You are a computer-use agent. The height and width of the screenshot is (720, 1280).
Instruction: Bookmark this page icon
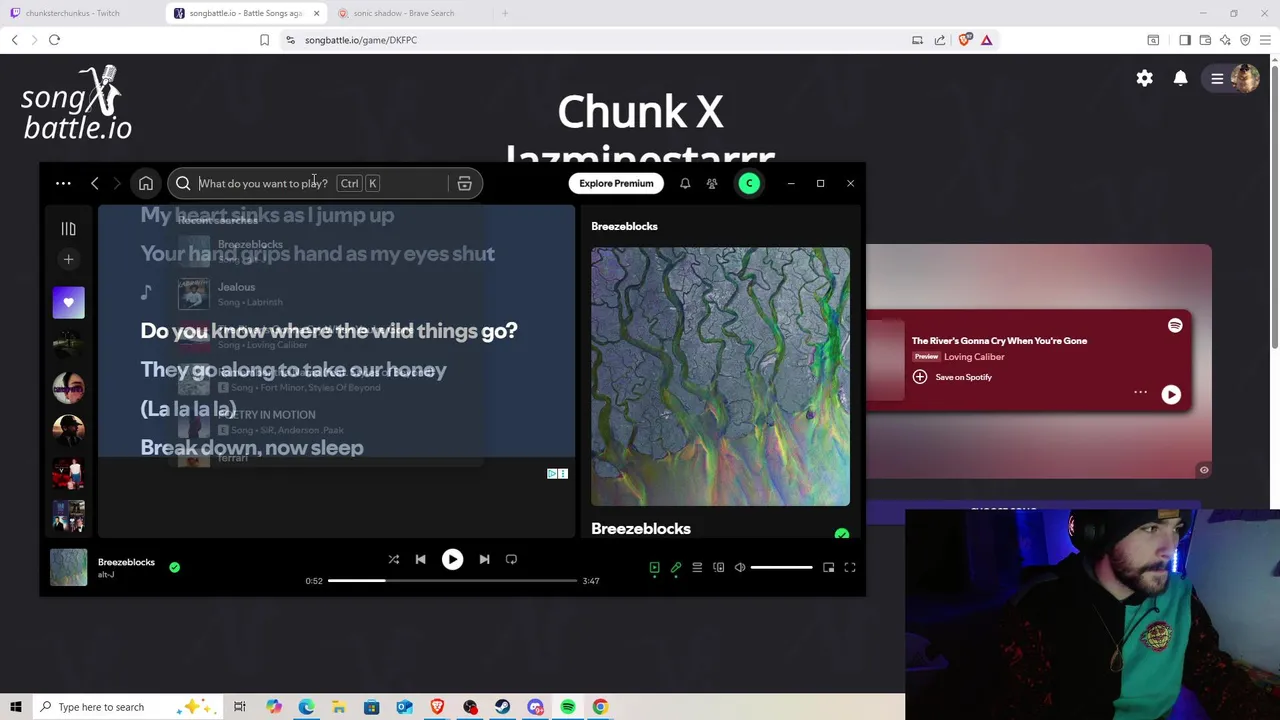[x=264, y=40]
